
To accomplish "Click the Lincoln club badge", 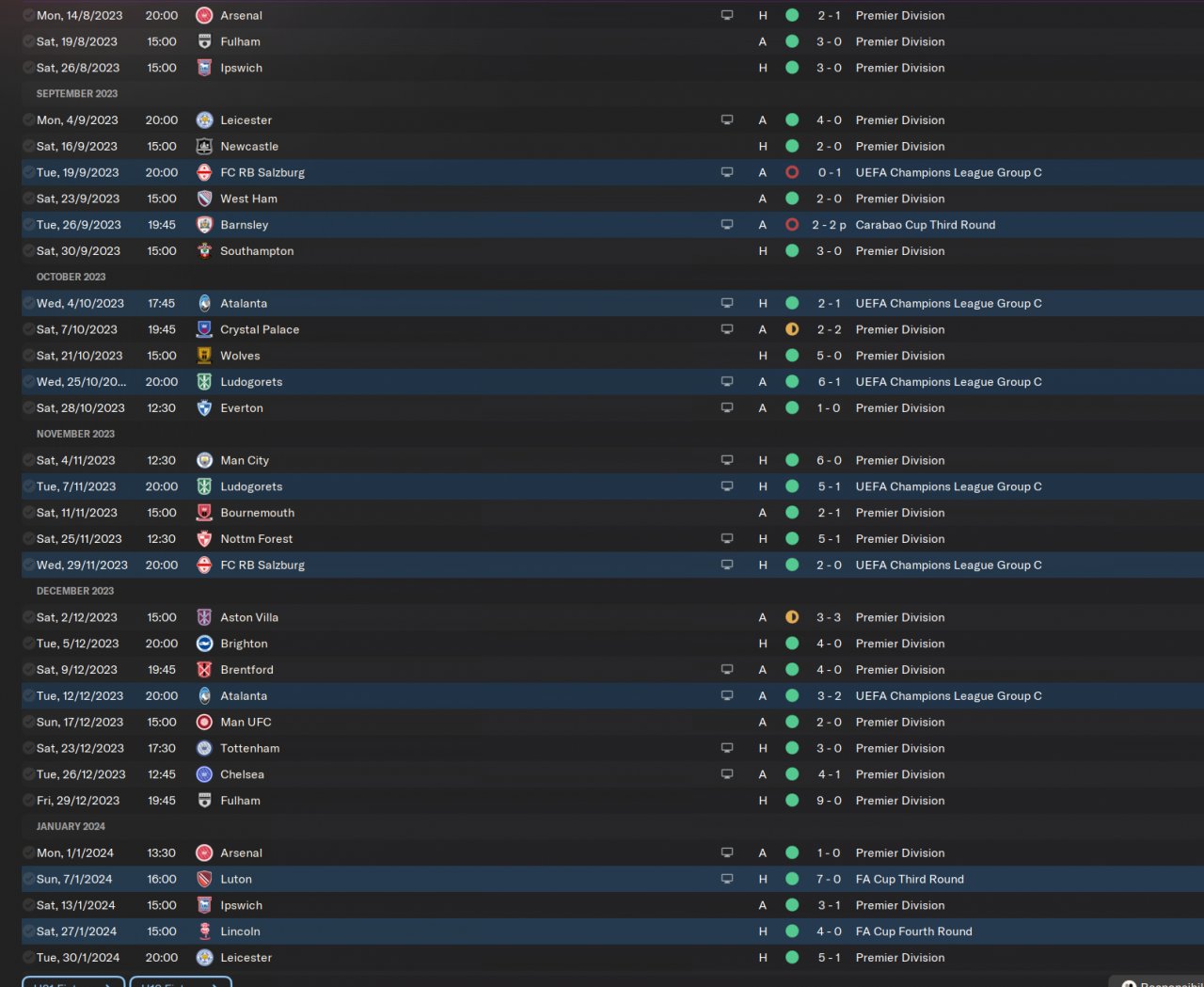I will click(x=204, y=931).
